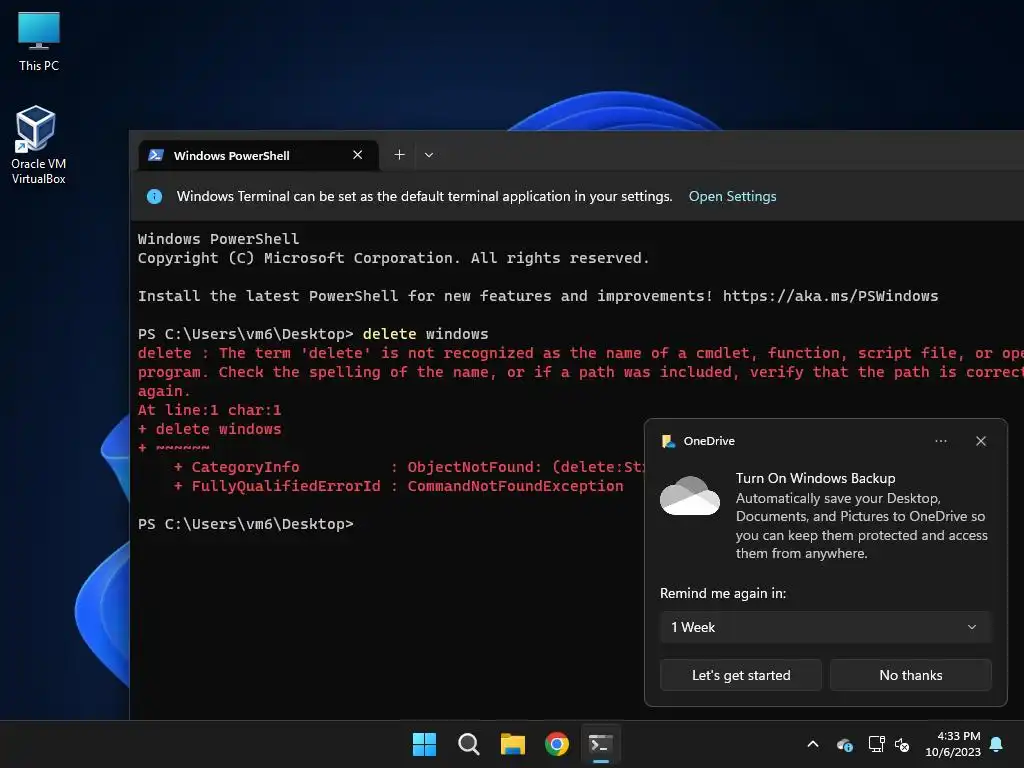Click the last PS C:\Users\vm6\Desktop> prompt
The width and height of the screenshot is (1024, 768).
pyautogui.click(x=246, y=524)
